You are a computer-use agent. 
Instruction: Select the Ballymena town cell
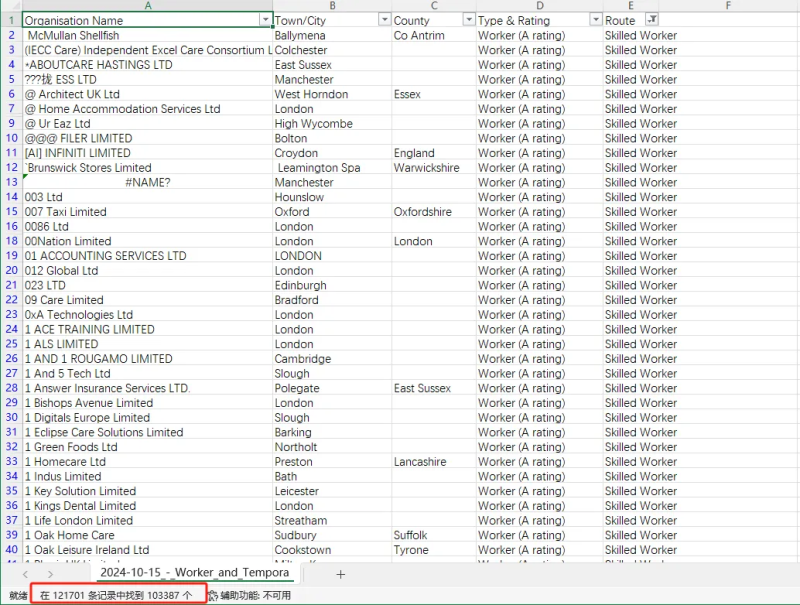click(x=332, y=35)
